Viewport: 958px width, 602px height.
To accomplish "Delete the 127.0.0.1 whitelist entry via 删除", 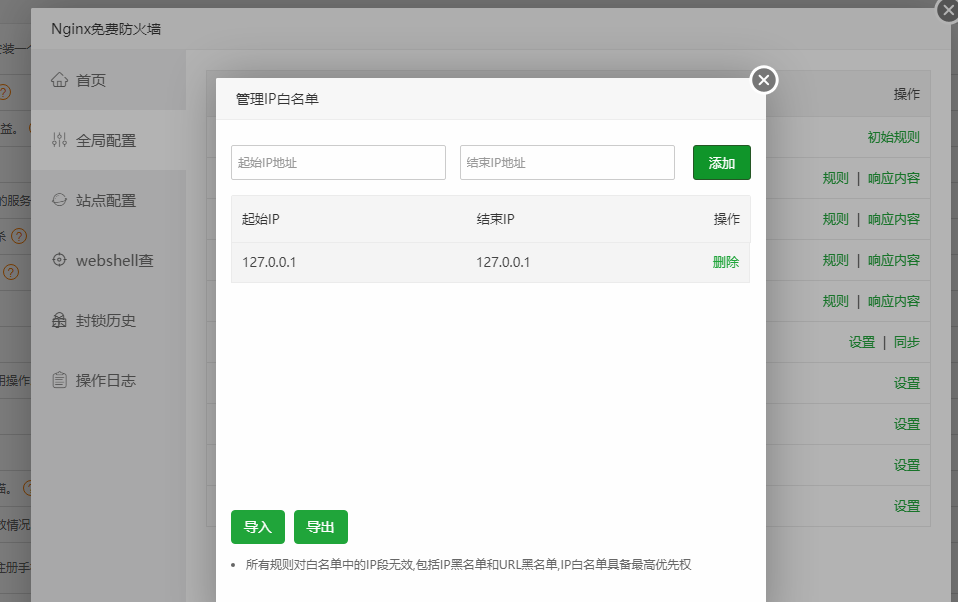I will [725, 260].
